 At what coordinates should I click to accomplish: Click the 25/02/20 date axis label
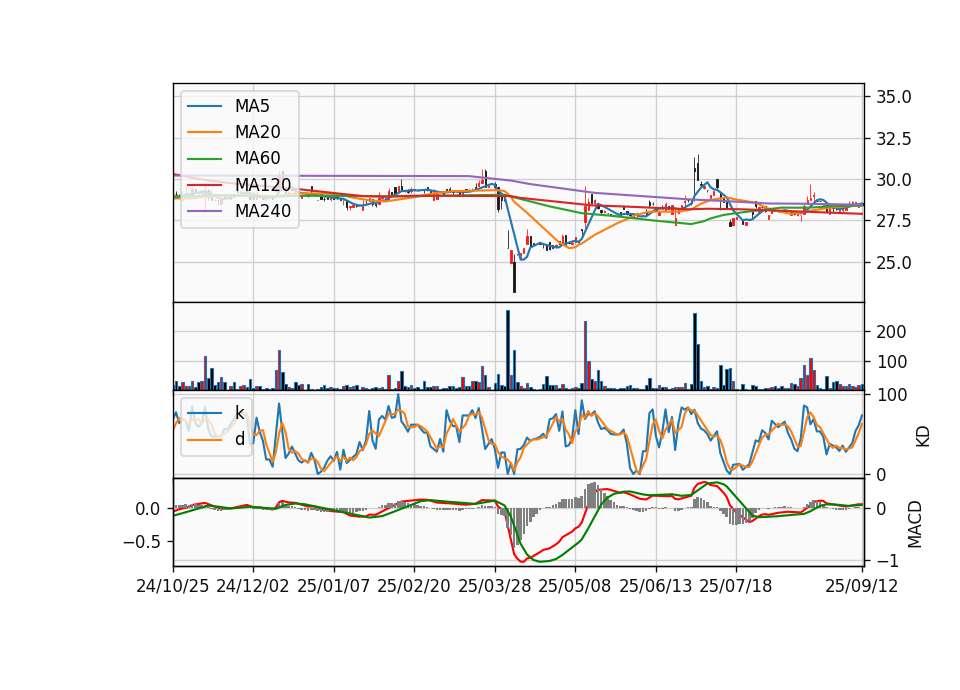[414, 586]
